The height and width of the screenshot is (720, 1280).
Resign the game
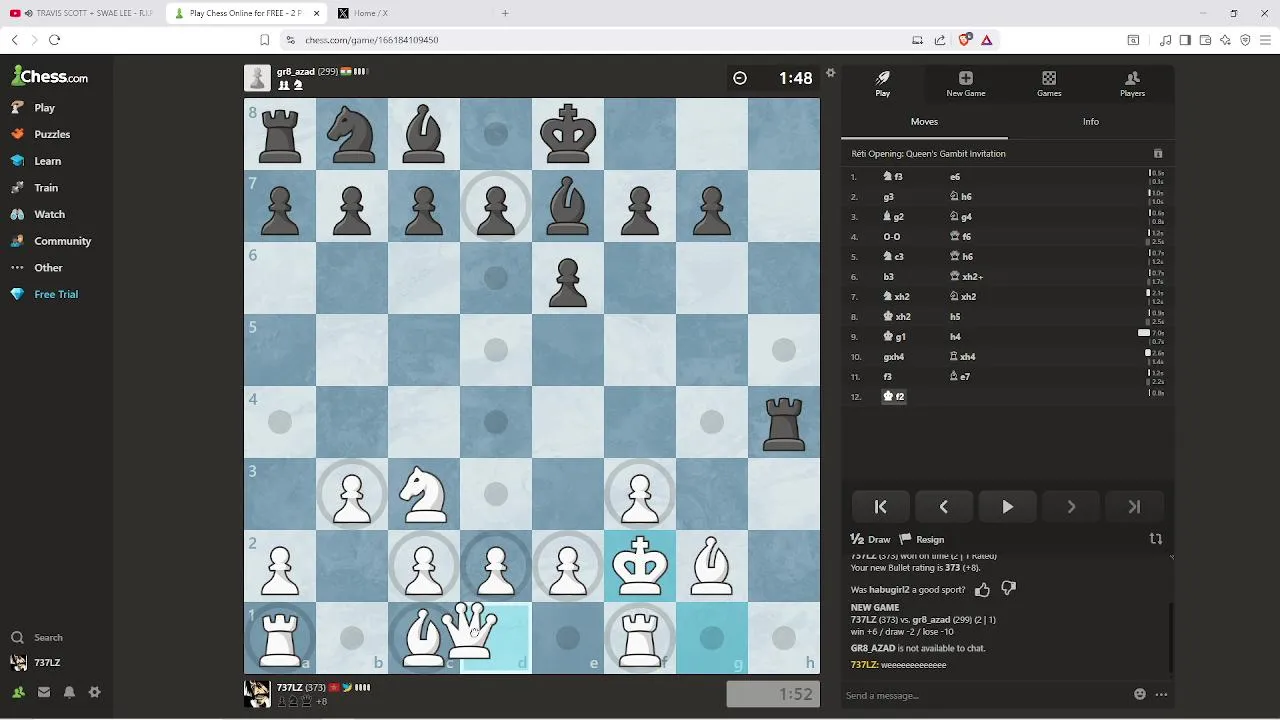(x=922, y=539)
